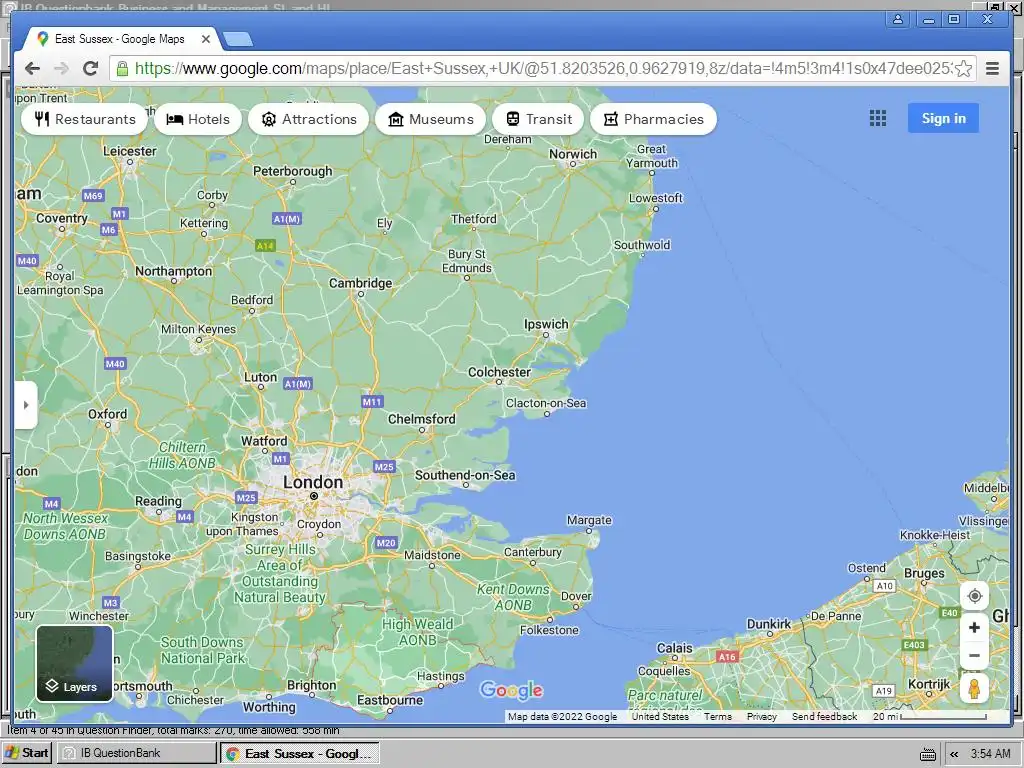Click the green padlock security icon
This screenshot has height=768, width=1024.
pos(122,69)
